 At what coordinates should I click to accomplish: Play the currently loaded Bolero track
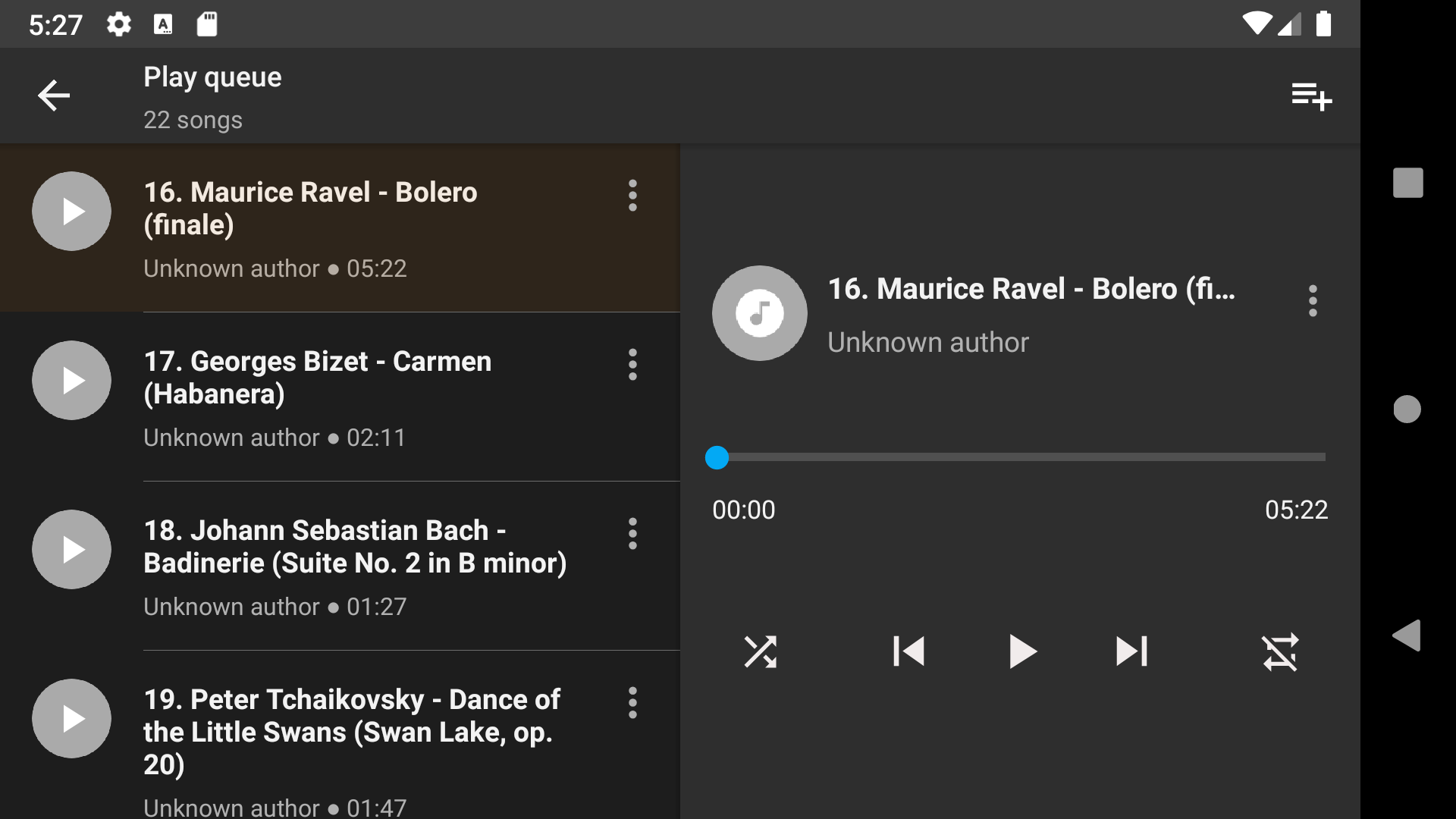coord(1022,651)
